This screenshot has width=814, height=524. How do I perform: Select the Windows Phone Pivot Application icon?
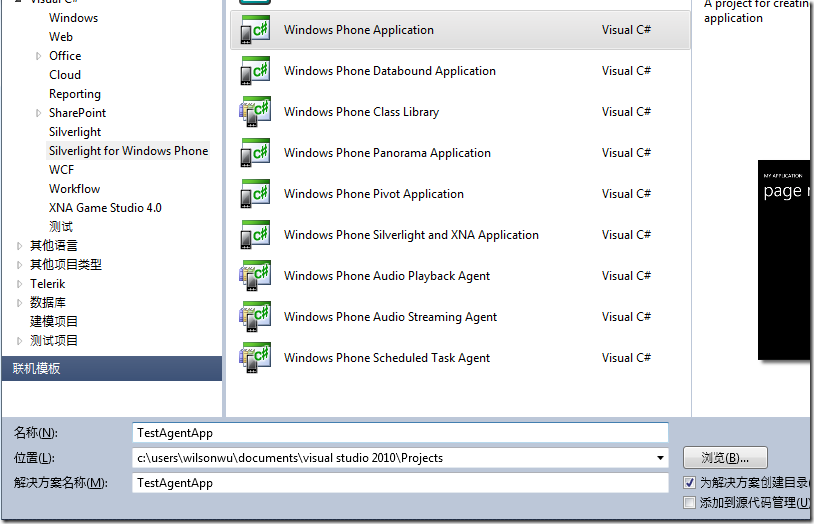(255, 194)
